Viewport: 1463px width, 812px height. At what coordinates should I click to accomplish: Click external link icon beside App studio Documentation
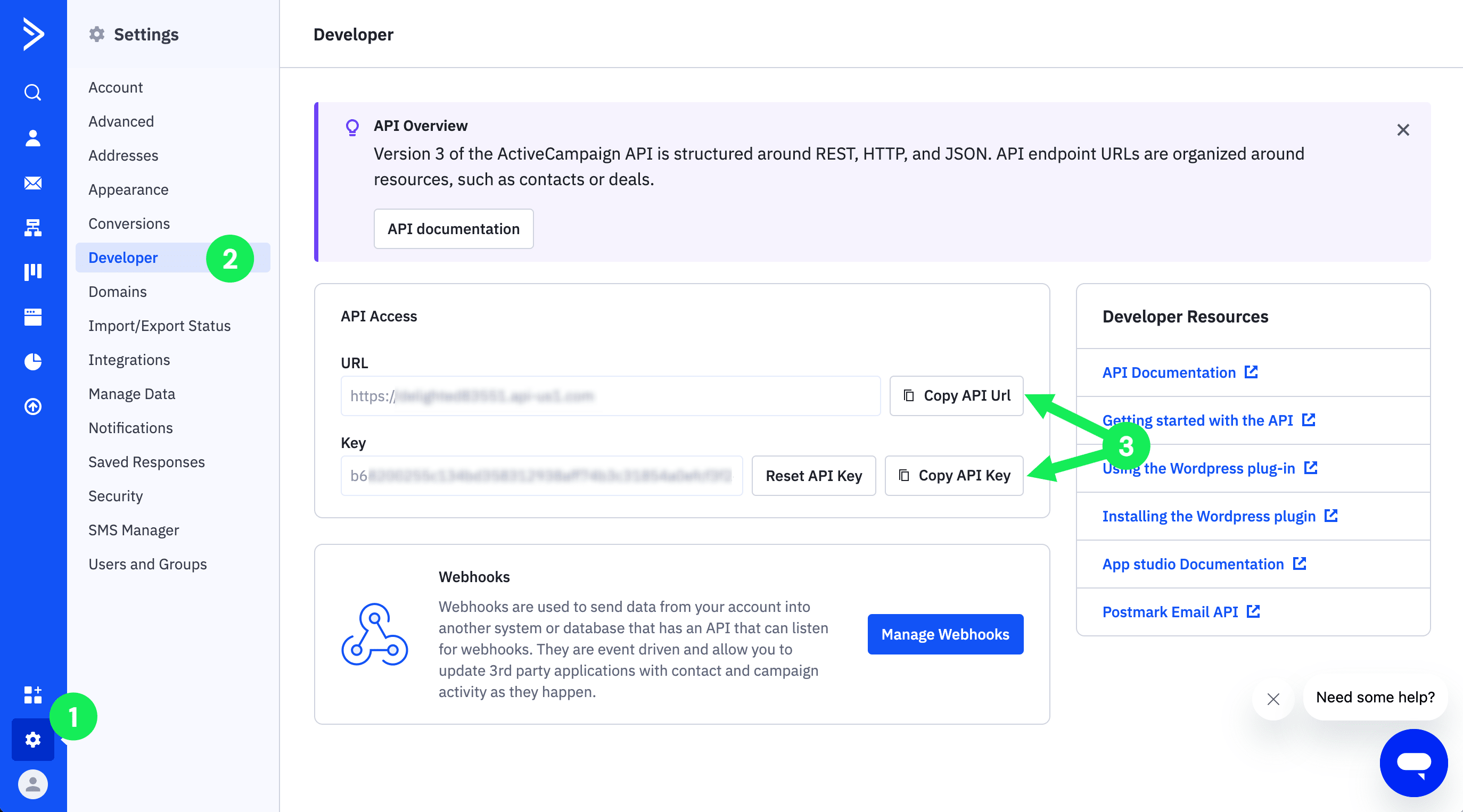click(x=1300, y=564)
